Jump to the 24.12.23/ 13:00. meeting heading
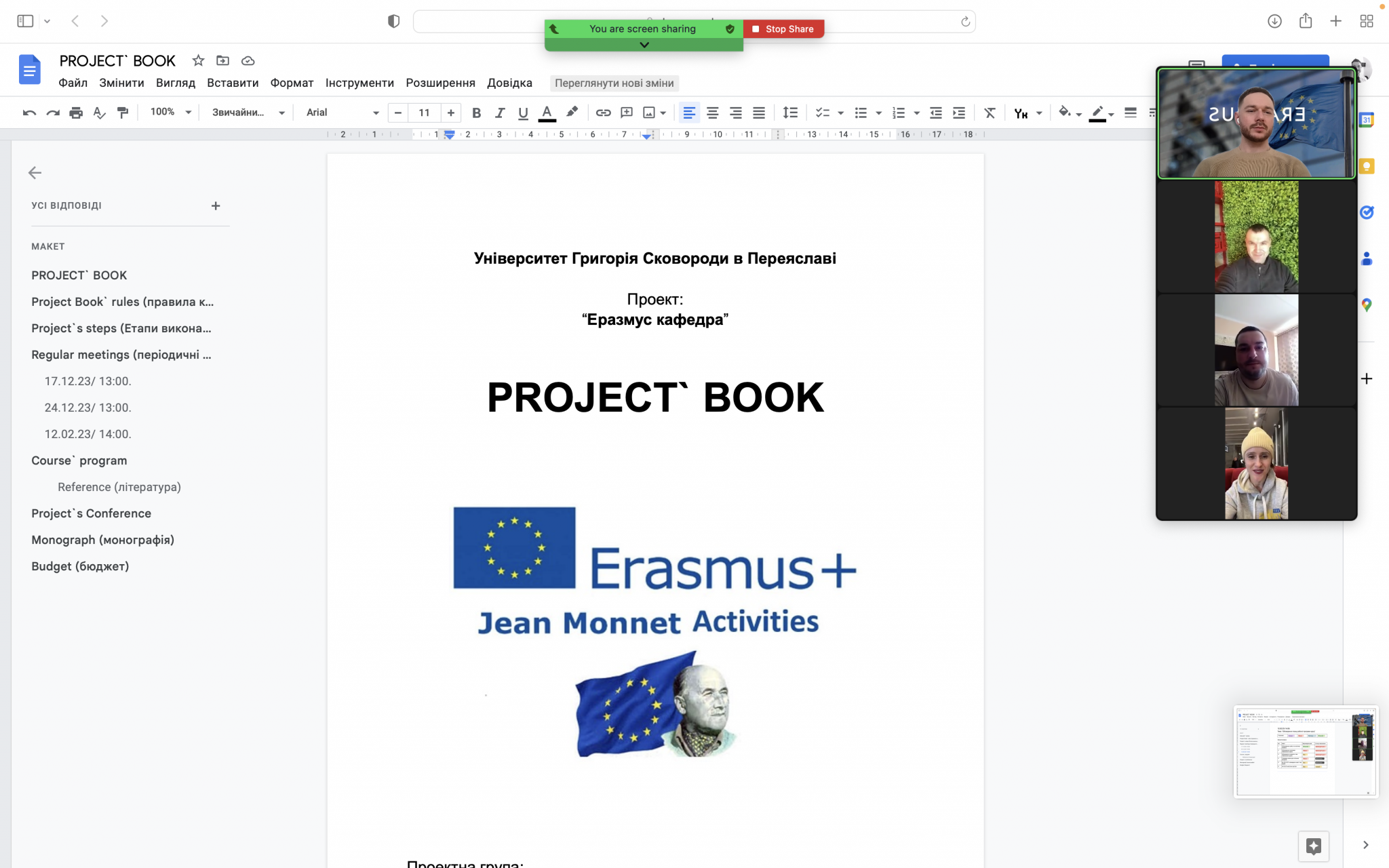Screen dimensions: 1389x868 (88, 408)
